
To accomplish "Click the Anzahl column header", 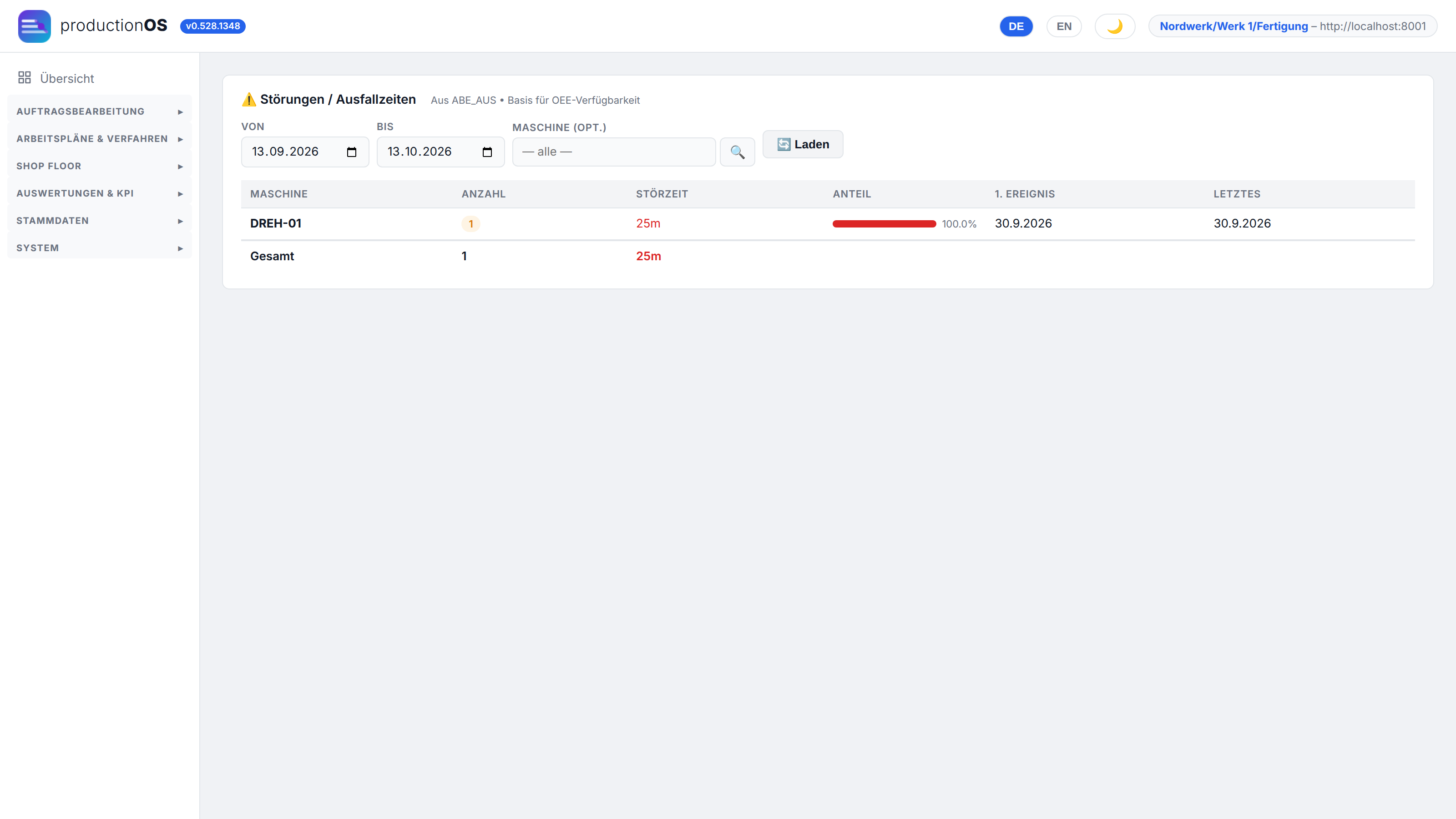I will click(x=483, y=194).
